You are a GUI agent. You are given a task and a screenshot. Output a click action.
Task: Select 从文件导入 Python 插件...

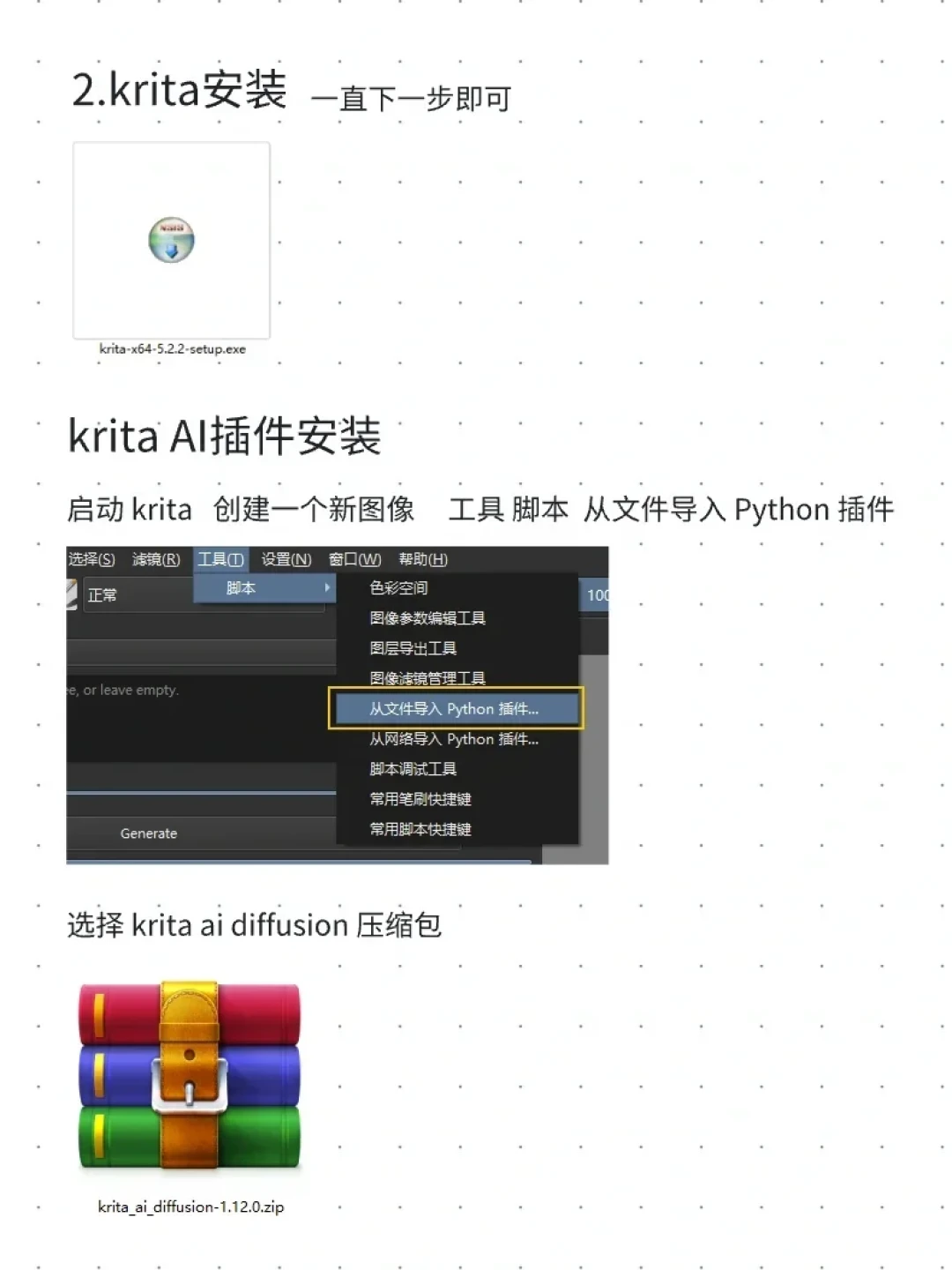coord(456,708)
